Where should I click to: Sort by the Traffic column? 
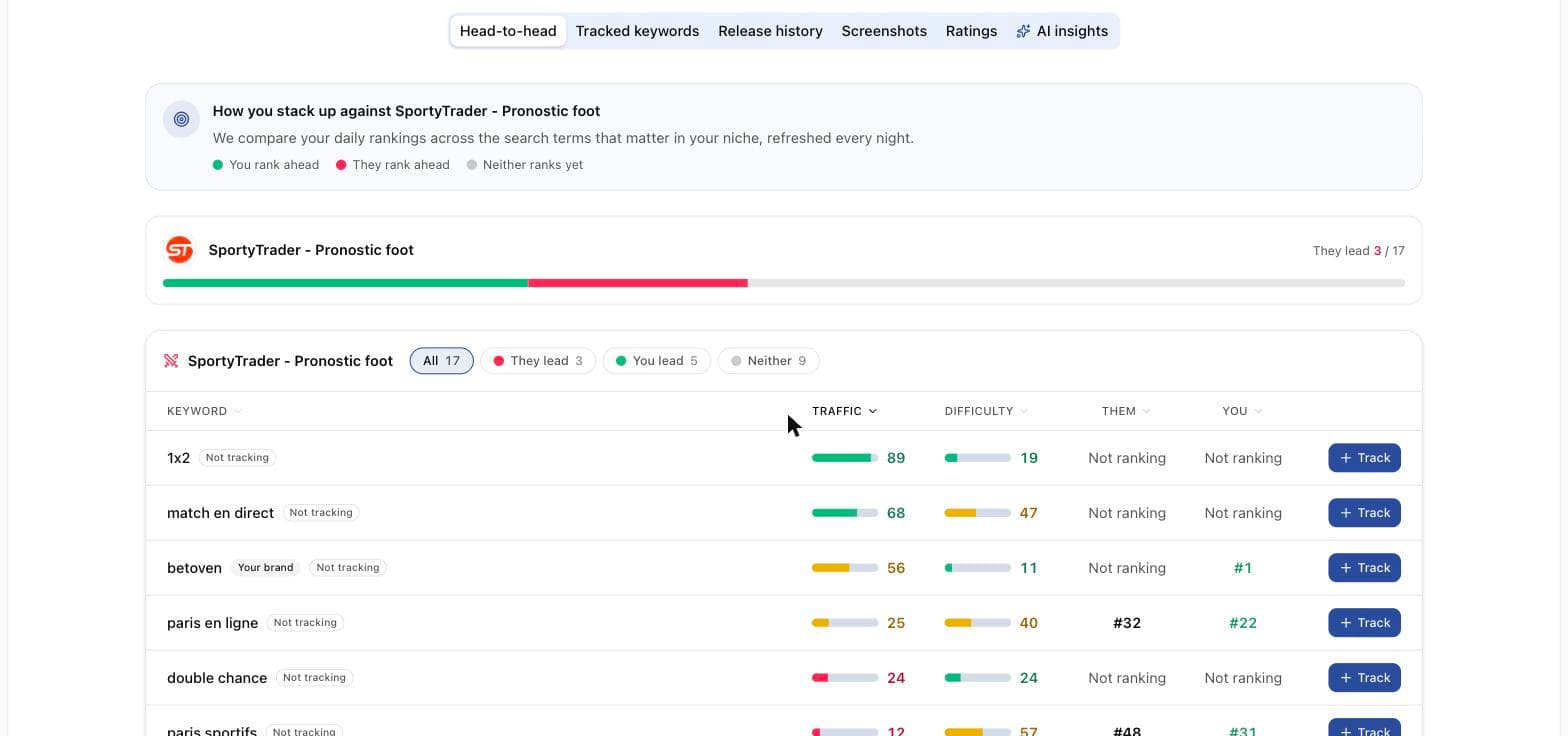(844, 411)
